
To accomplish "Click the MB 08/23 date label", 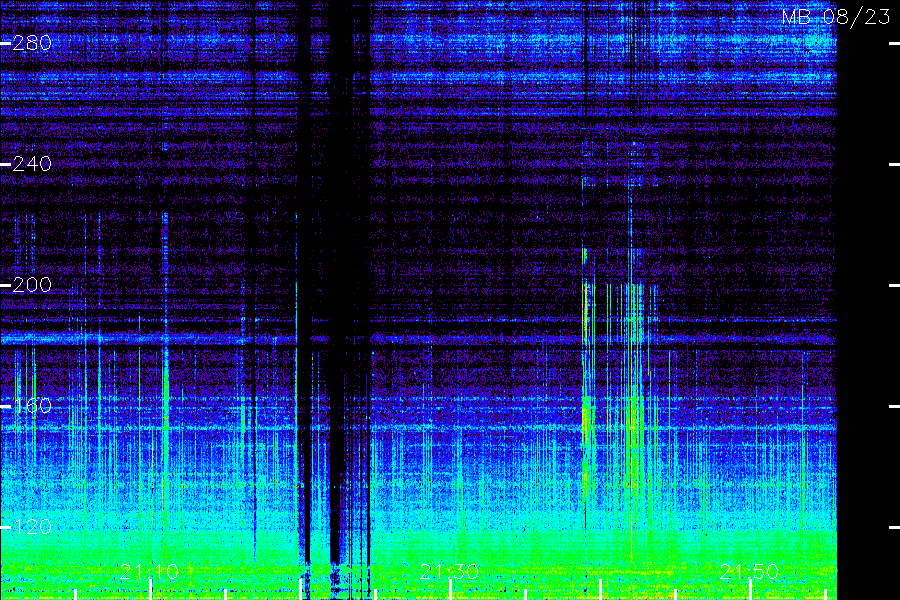I will (x=836, y=17).
